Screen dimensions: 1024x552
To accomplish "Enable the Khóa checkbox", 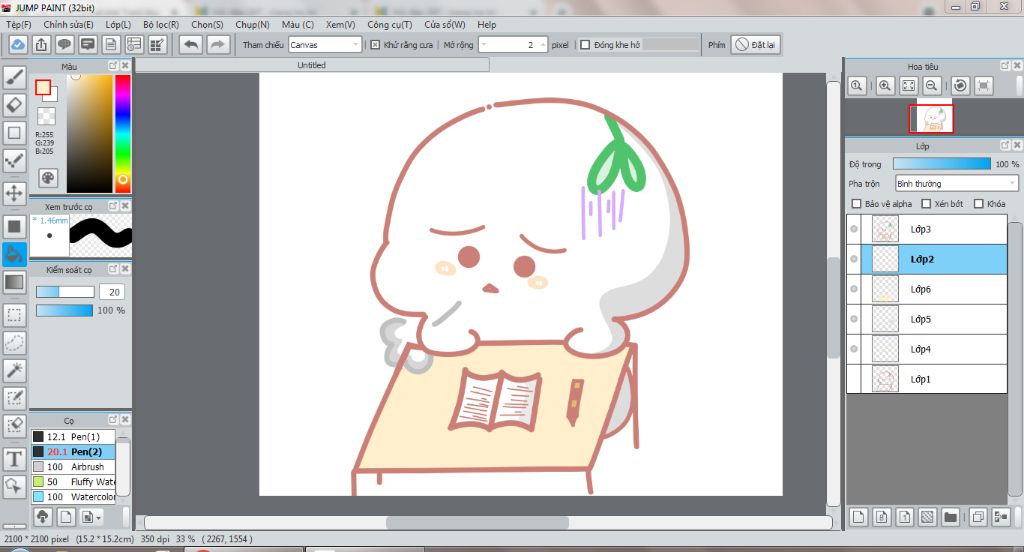I will [x=978, y=204].
